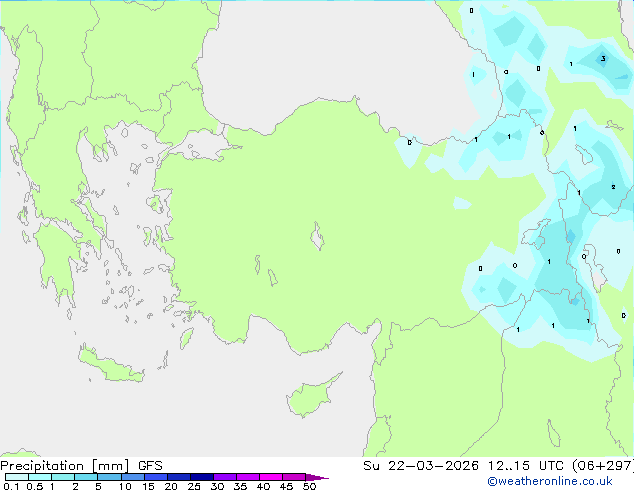Pick the 15–20 mm legend swatch

tap(156, 477)
